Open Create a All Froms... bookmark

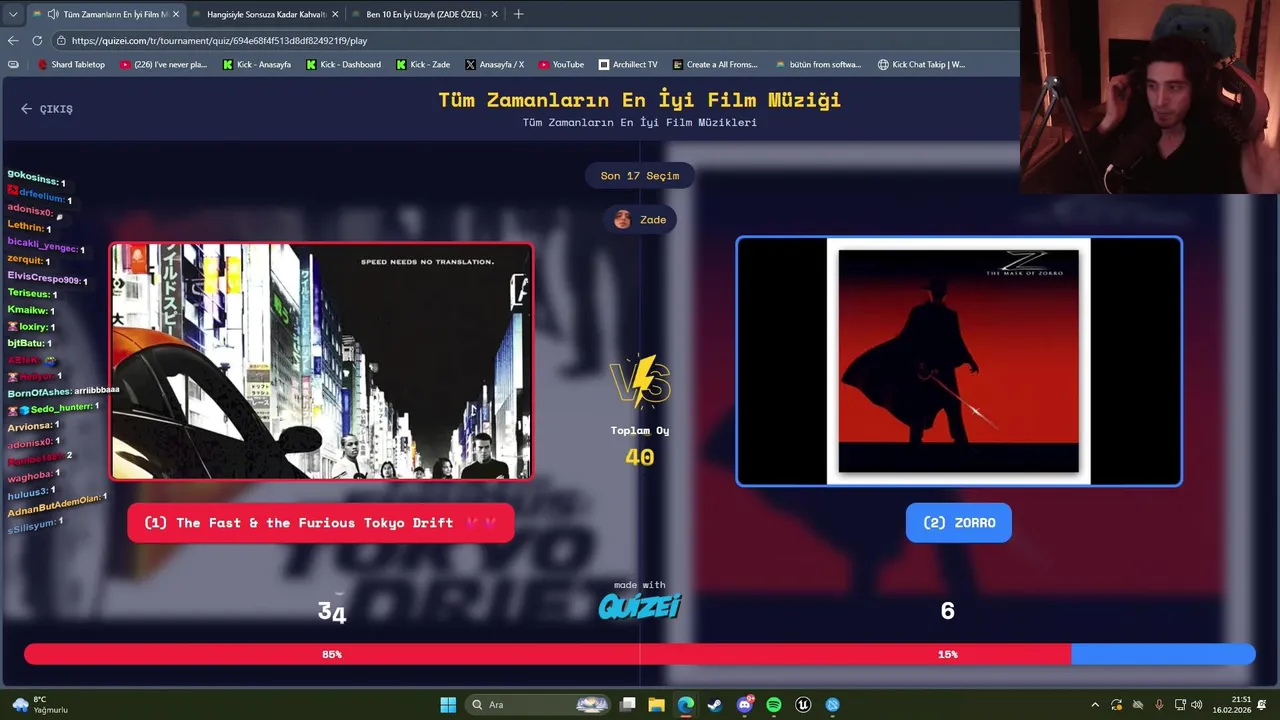pyautogui.click(x=715, y=64)
